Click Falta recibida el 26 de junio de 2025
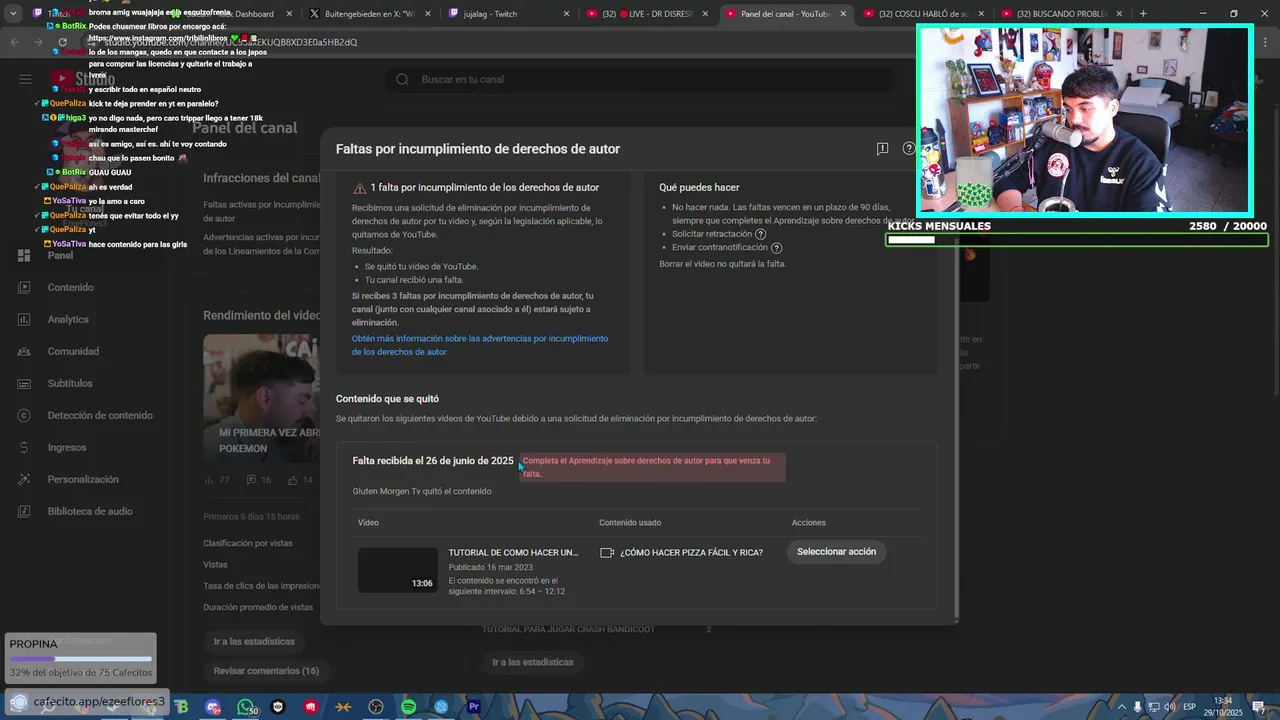This screenshot has width=1280, height=720. tap(433, 461)
